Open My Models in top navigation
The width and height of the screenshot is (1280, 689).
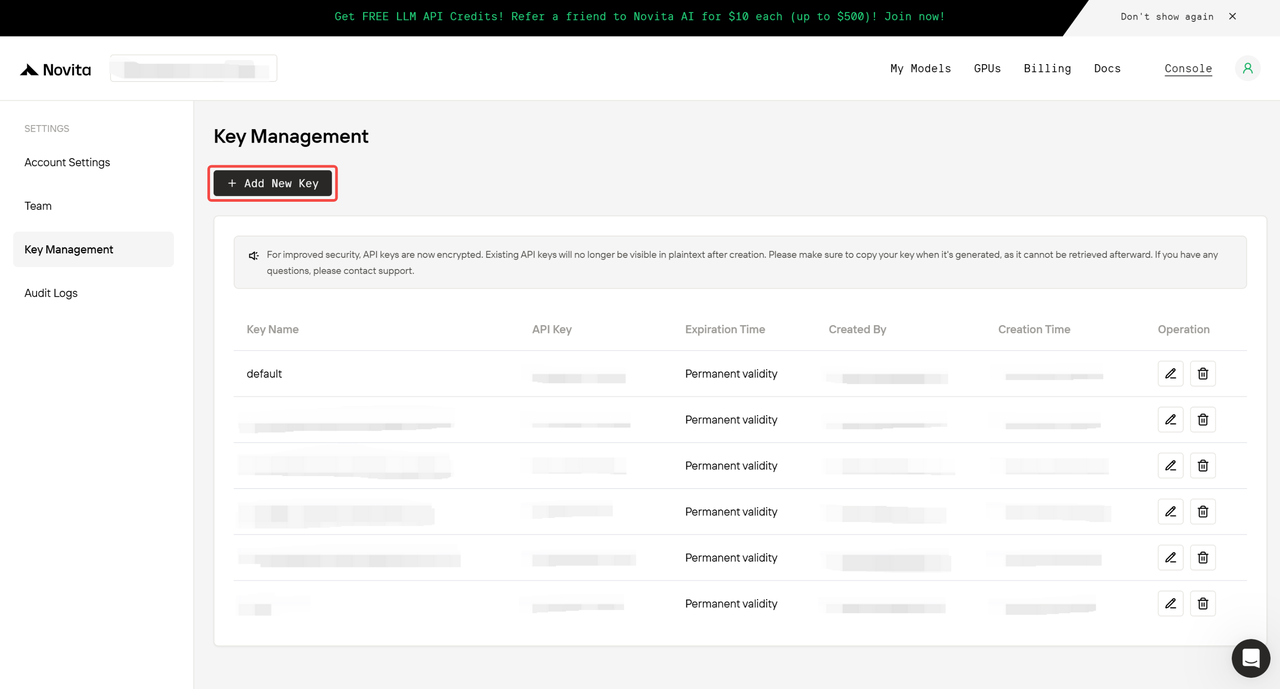coord(921,69)
